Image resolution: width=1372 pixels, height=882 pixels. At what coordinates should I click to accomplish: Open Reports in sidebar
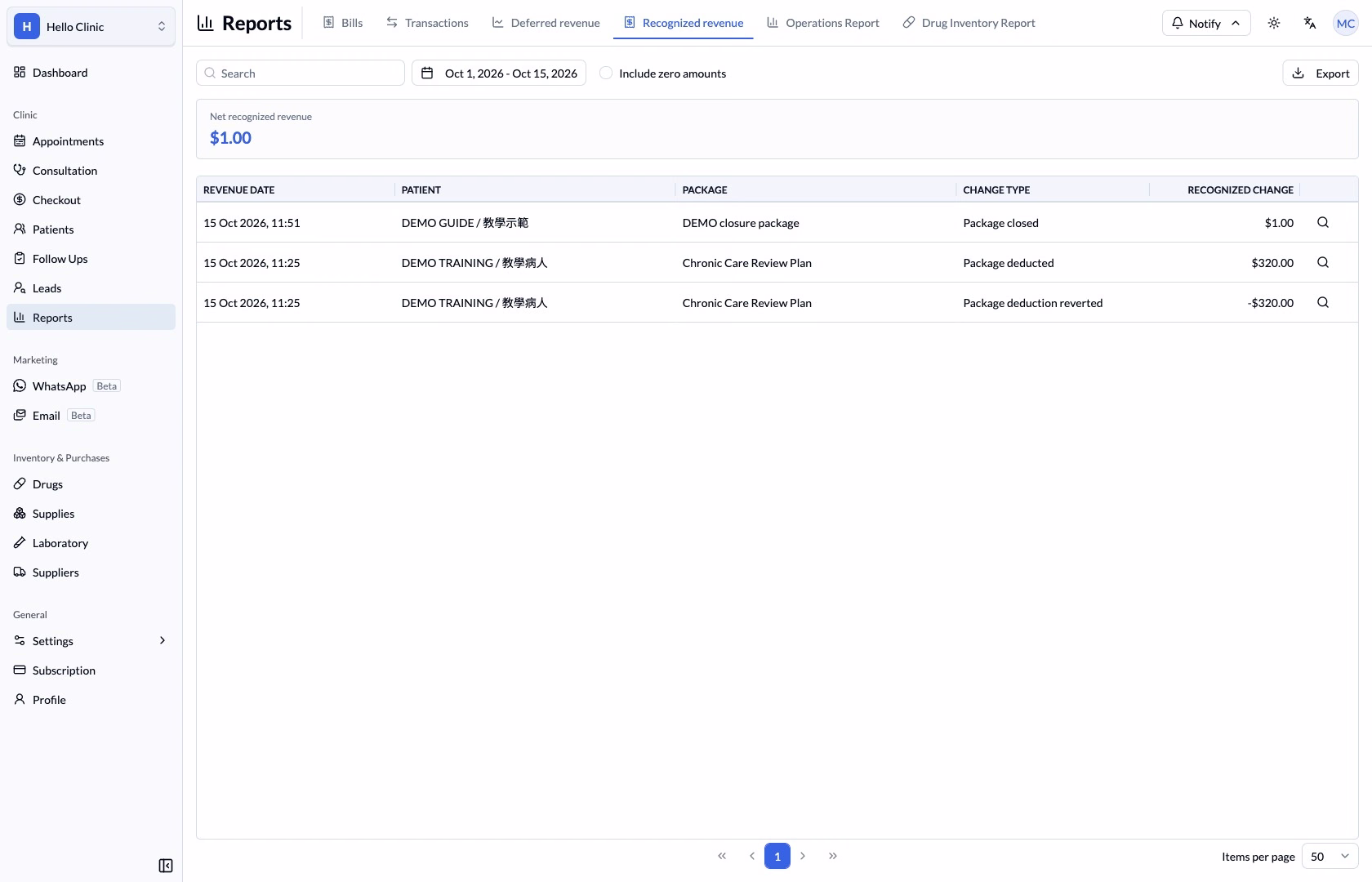[x=91, y=318]
